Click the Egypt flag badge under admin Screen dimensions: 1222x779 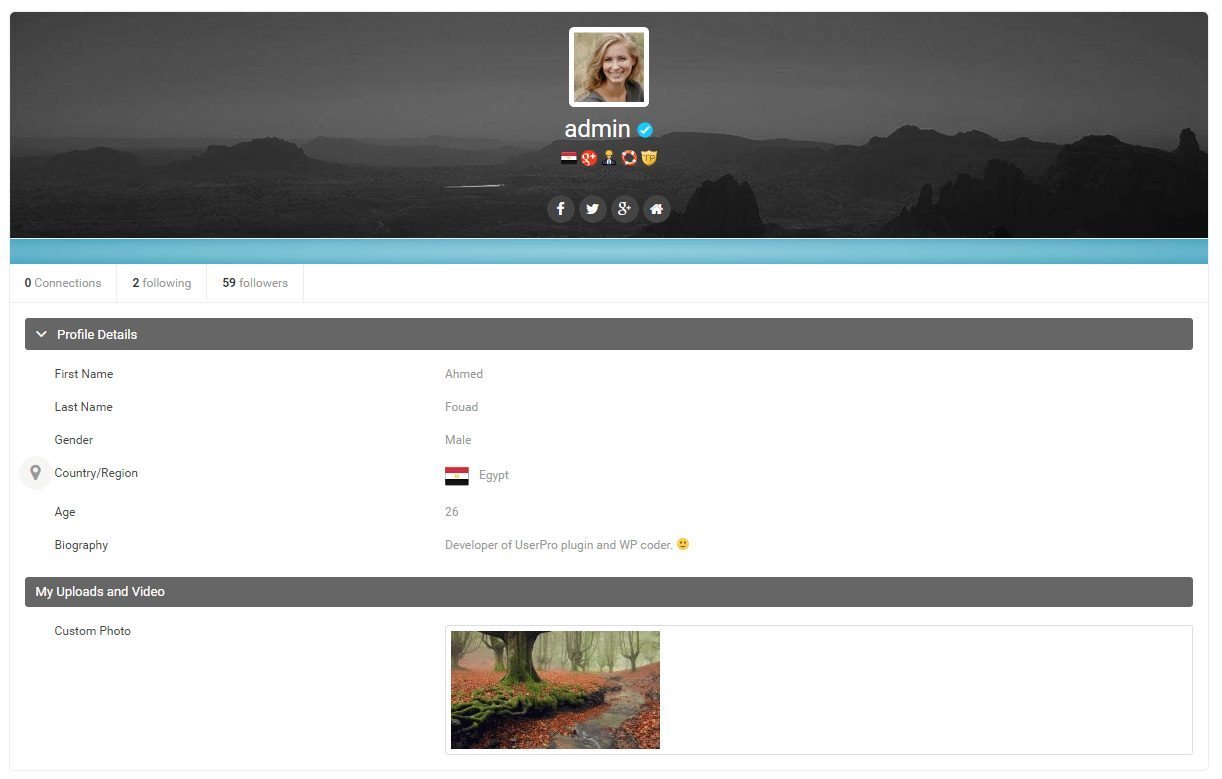click(568, 158)
